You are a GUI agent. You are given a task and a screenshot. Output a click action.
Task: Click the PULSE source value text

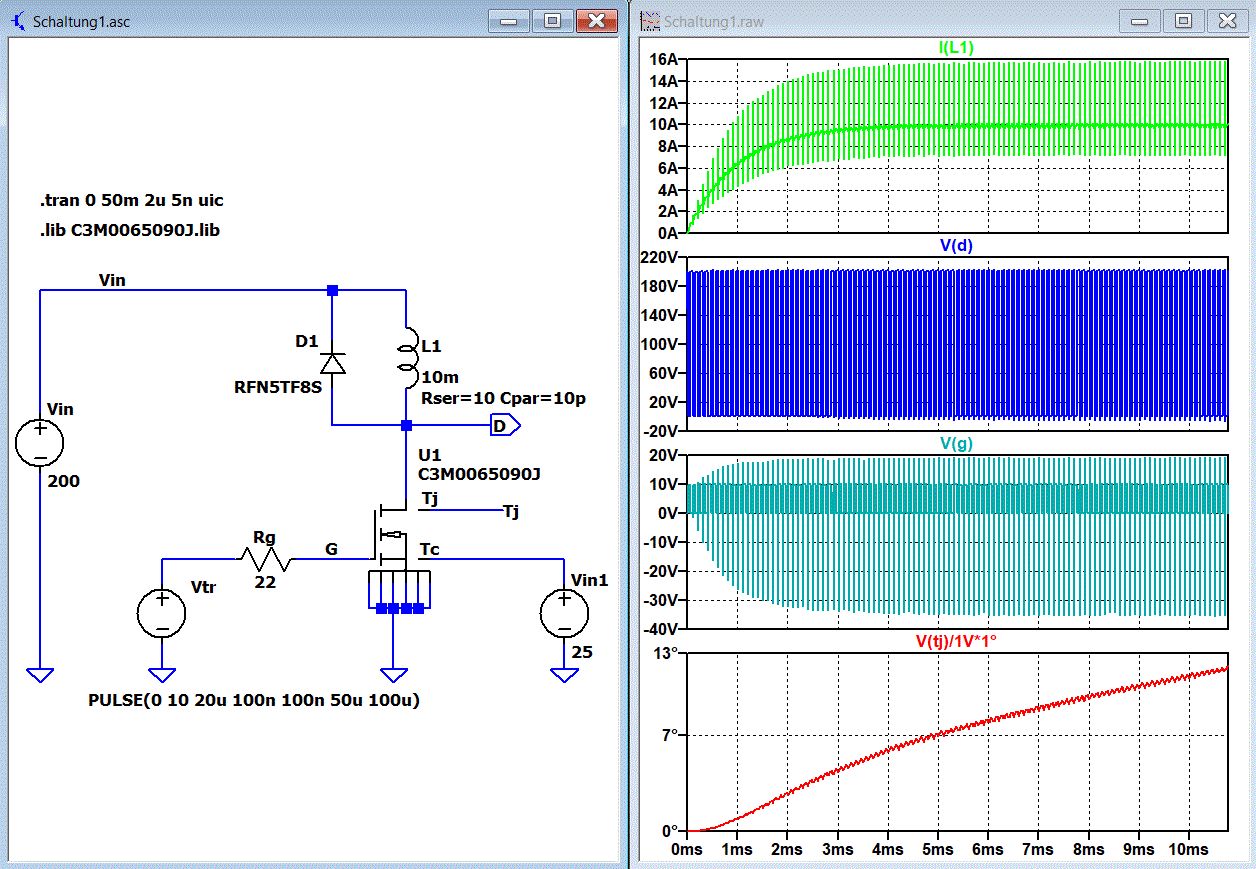point(254,701)
